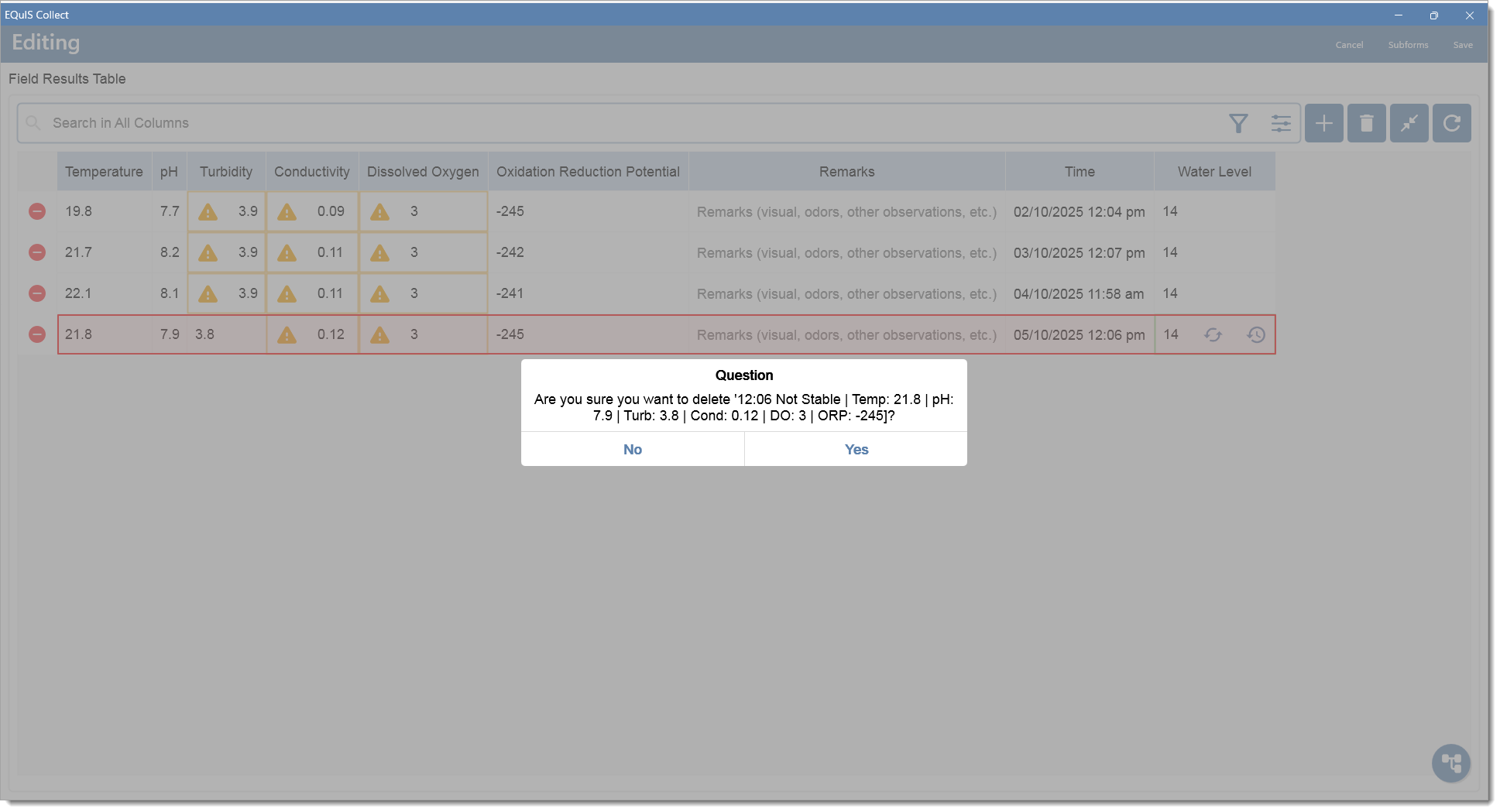Focus the Search in All Columns field

point(658,123)
